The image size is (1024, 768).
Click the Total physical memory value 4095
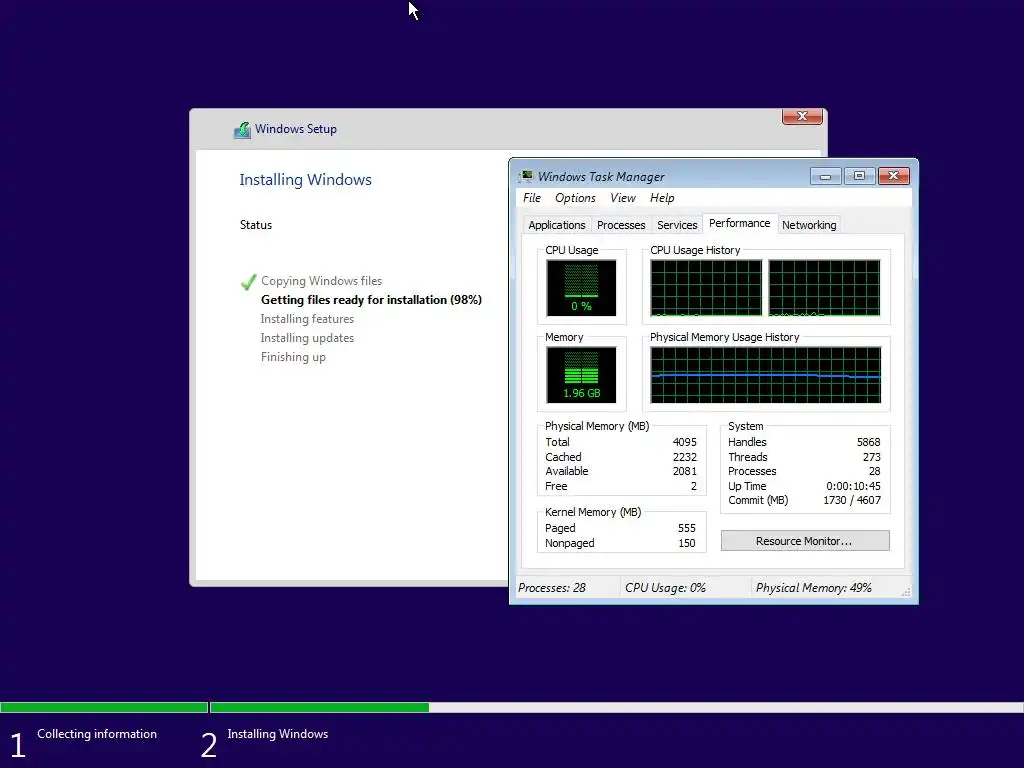[684, 442]
